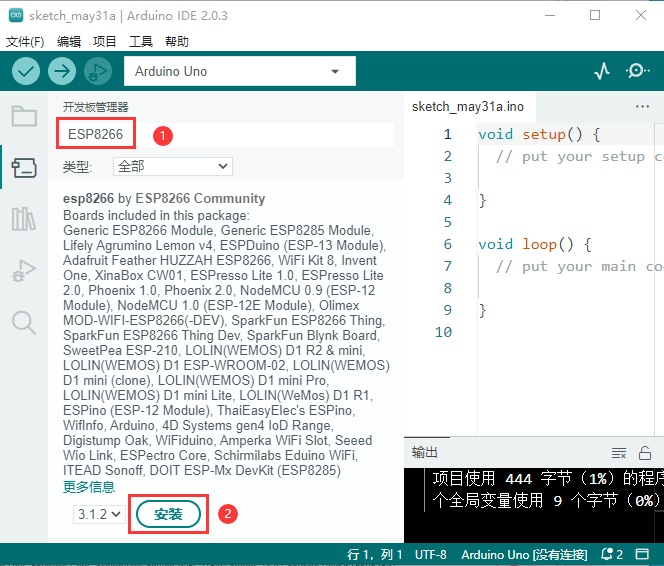The image size is (664, 566).
Task: Toggle the output scroll lock icon
Action: pyautogui.click(x=645, y=453)
